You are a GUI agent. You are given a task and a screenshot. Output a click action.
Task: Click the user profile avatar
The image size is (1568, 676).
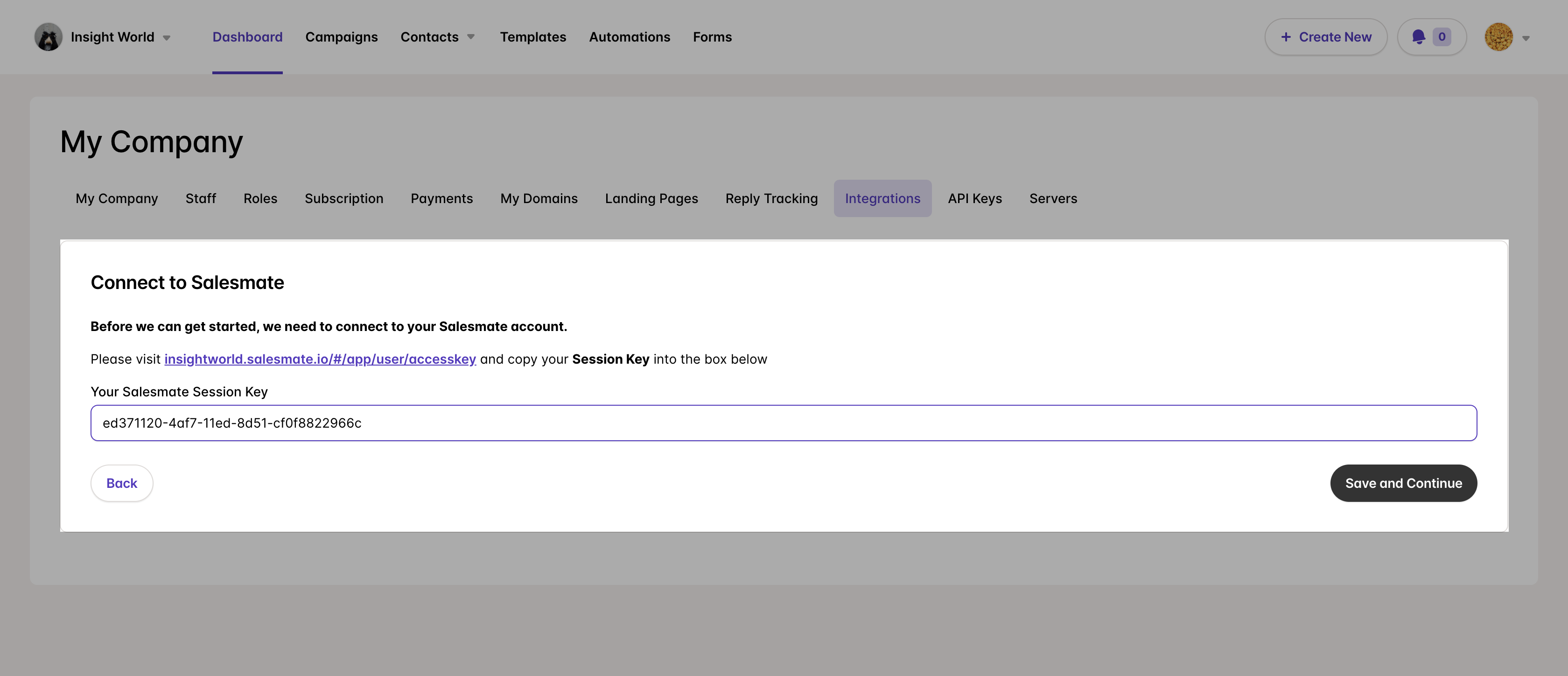(1498, 37)
